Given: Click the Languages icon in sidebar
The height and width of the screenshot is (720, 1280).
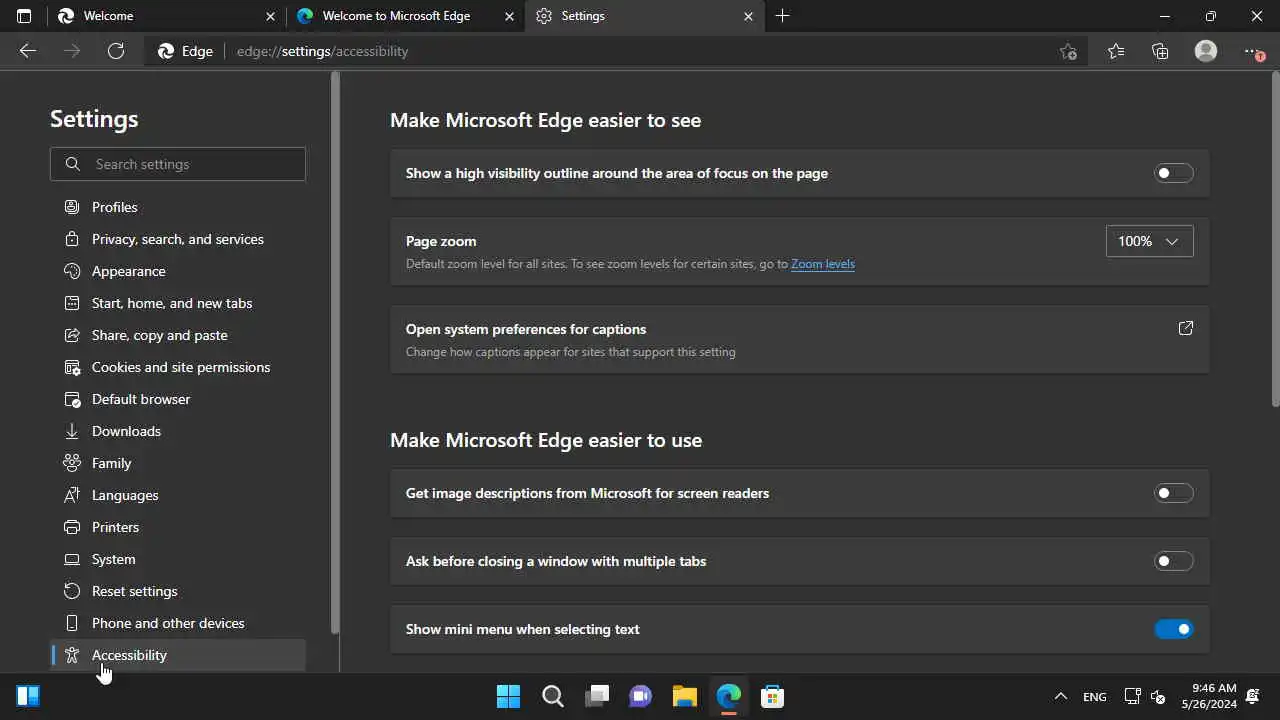Looking at the screenshot, I should coord(71,495).
